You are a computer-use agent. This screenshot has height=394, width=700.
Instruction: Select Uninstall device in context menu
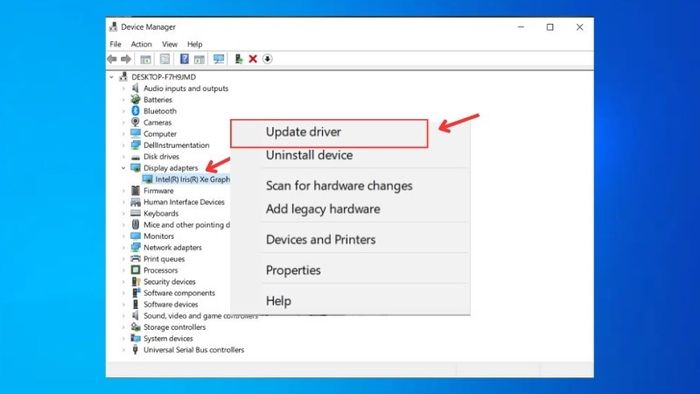tap(309, 155)
